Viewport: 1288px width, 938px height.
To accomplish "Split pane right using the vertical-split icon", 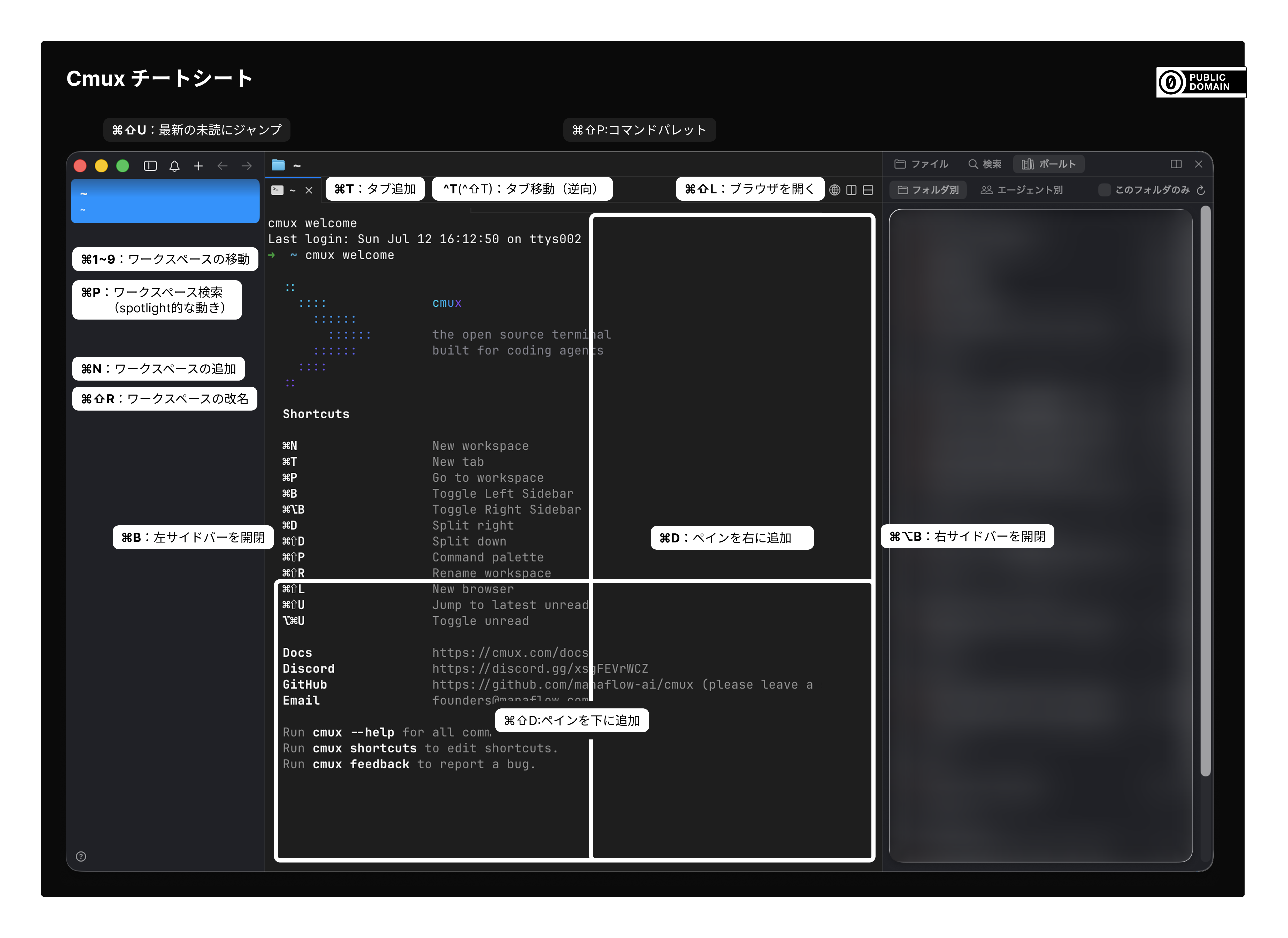I will coord(851,190).
